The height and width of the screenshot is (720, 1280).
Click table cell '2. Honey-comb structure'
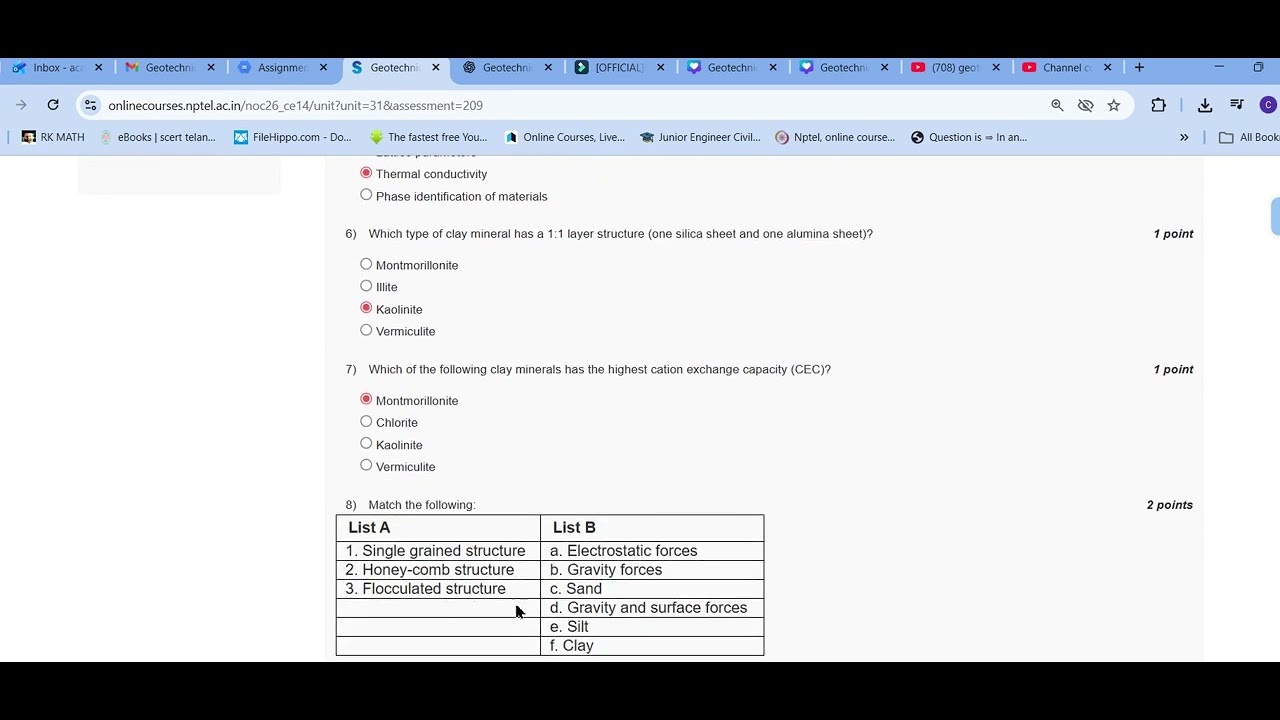point(438,570)
